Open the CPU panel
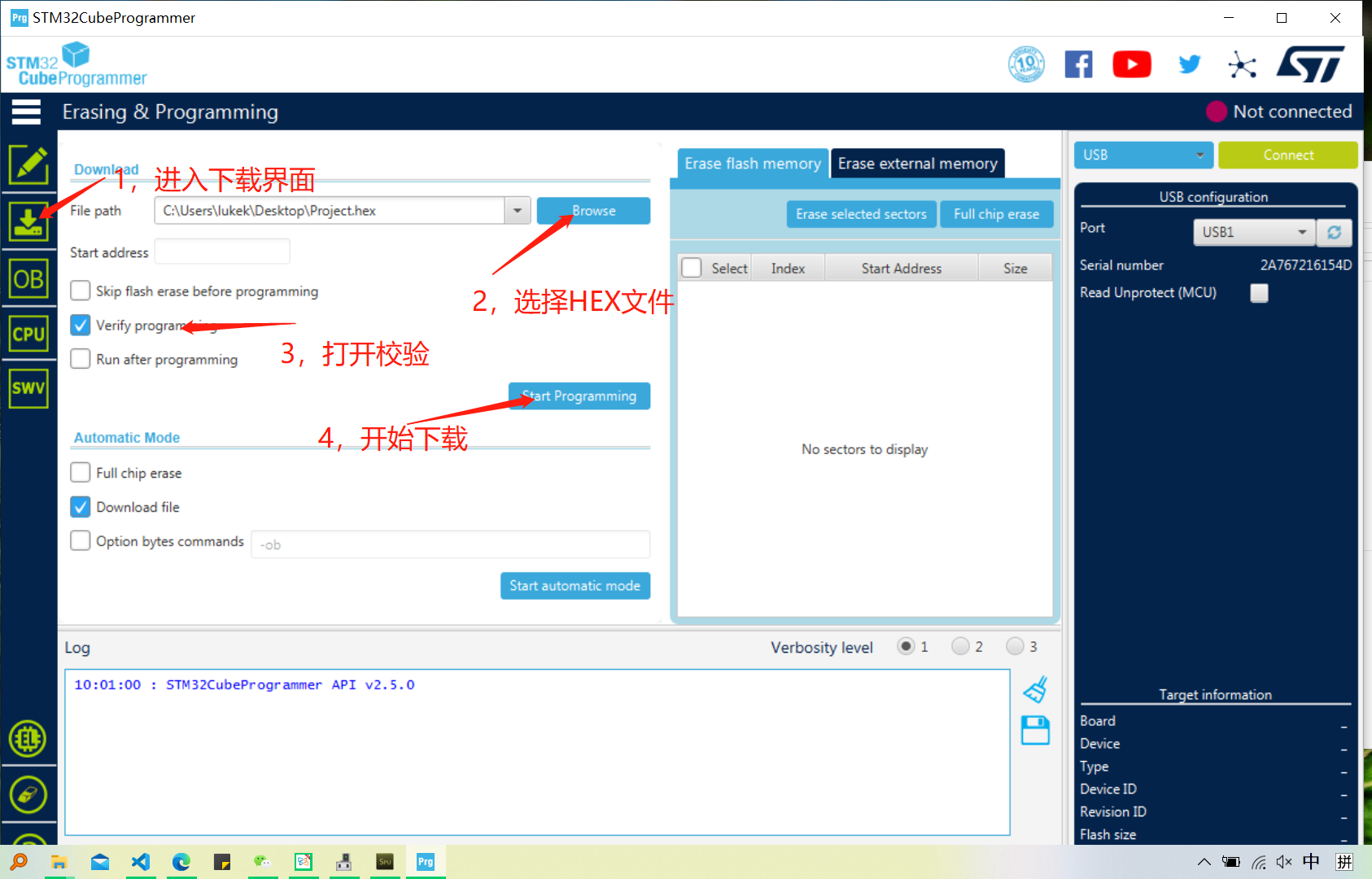 click(x=28, y=334)
